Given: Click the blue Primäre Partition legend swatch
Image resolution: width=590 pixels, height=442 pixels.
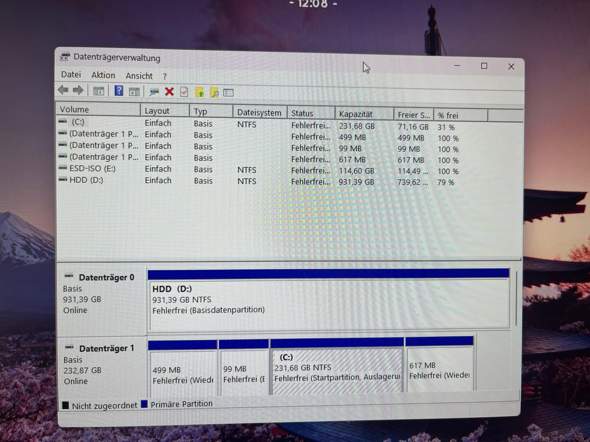Looking at the screenshot, I should (x=144, y=404).
